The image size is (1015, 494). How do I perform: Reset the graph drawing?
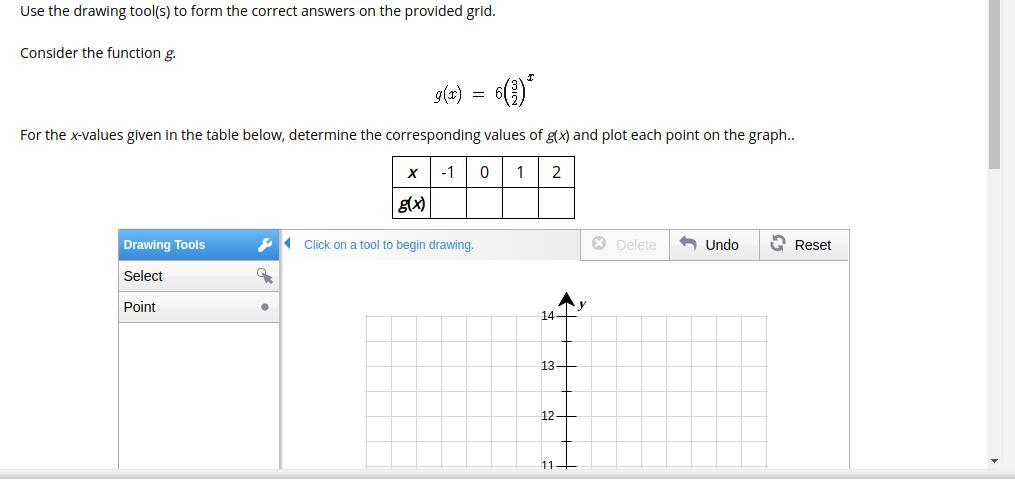pos(804,245)
